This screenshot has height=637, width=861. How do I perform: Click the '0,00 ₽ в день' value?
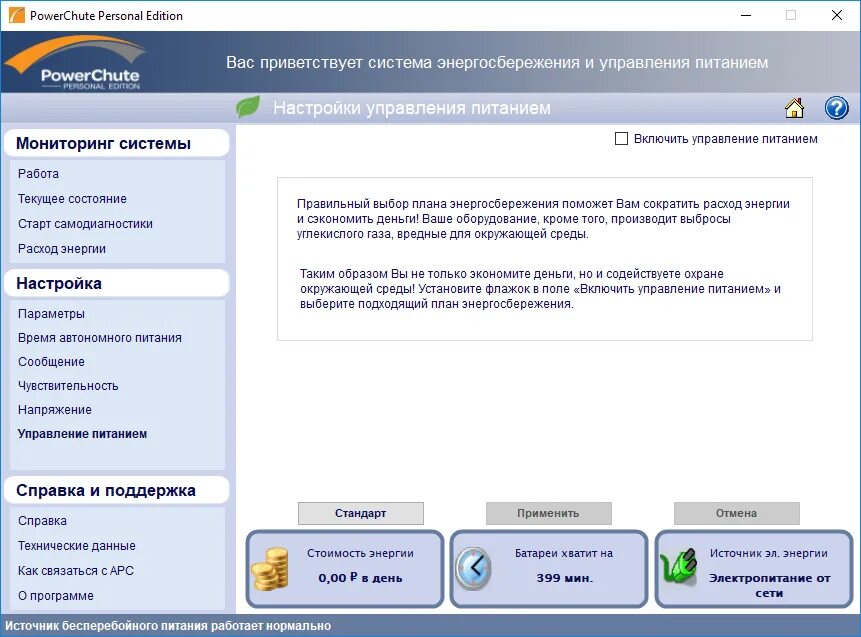tap(360, 578)
